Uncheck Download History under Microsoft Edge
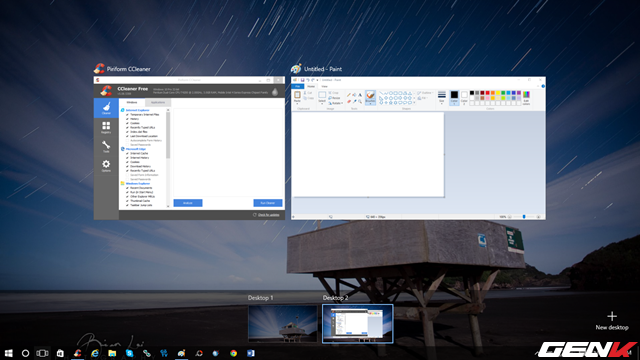640x360 pixels. pos(127,167)
